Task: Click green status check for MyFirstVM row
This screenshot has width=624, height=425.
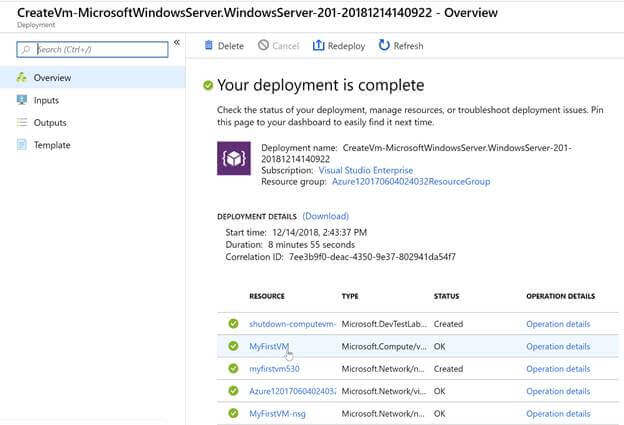Action: coord(233,346)
